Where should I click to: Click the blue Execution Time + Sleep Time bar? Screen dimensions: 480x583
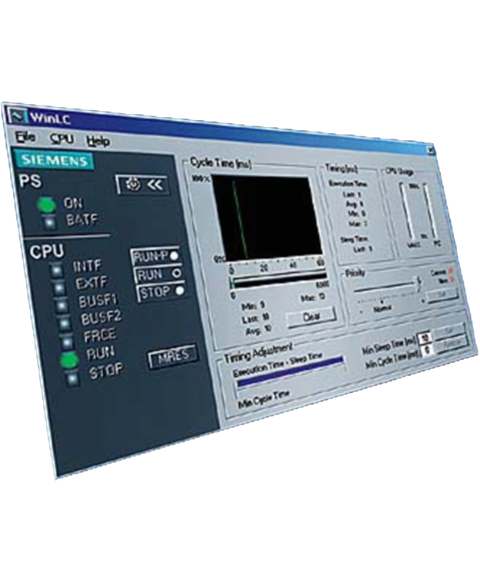click(290, 372)
